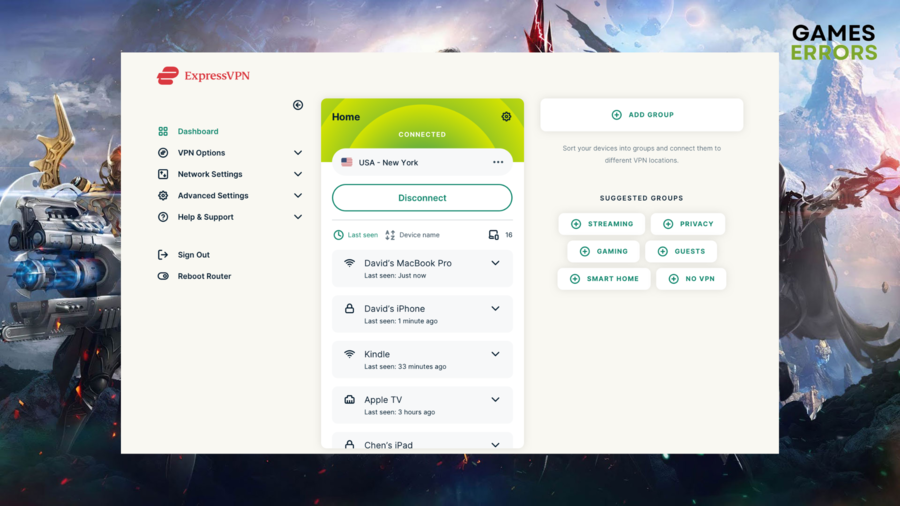Open VPN Options menu item
This screenshot has width=900, height=506.
click(x=201, y=153)
